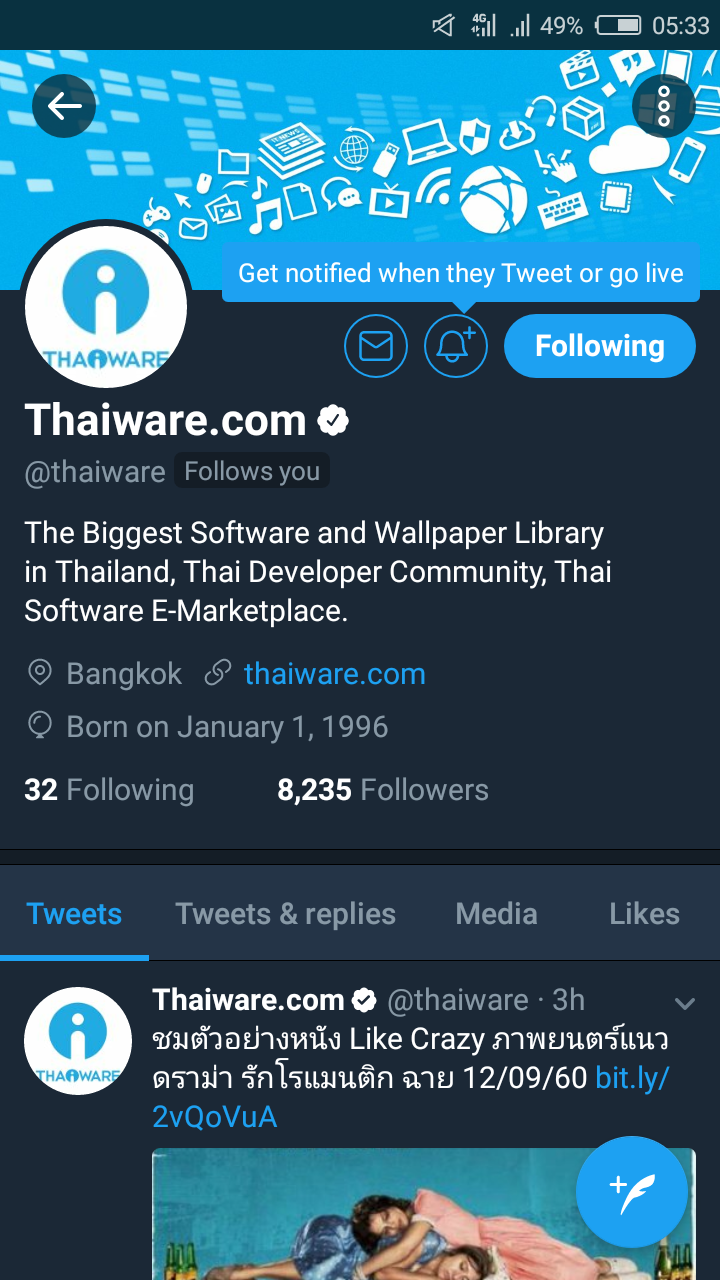
Task: Turn on Tweet notifications with bell icon
Action: tap(456, 346)
